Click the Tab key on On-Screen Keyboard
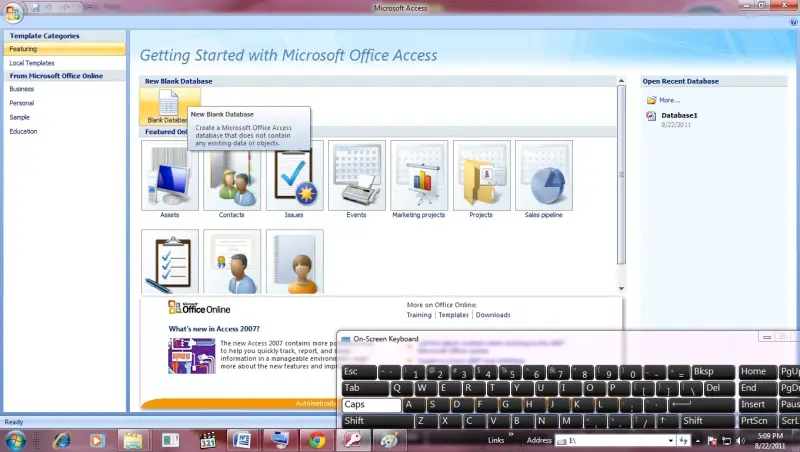Screen dimensions: 800x452 pyautogui.click(x=365, y=388)
